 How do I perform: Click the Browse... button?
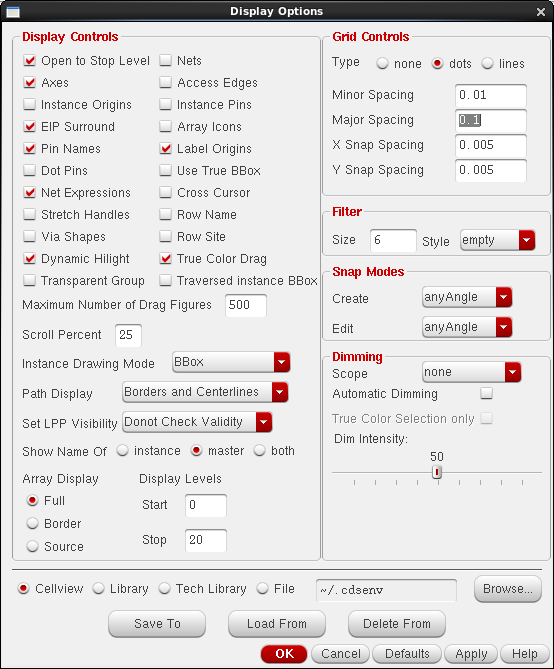tap(507, 589)
